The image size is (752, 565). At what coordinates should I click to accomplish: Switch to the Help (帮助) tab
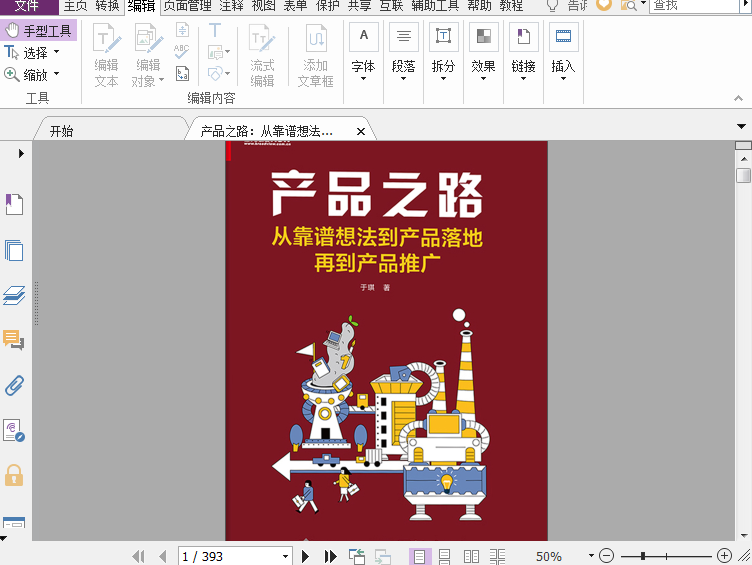click(x=480, y=6)
